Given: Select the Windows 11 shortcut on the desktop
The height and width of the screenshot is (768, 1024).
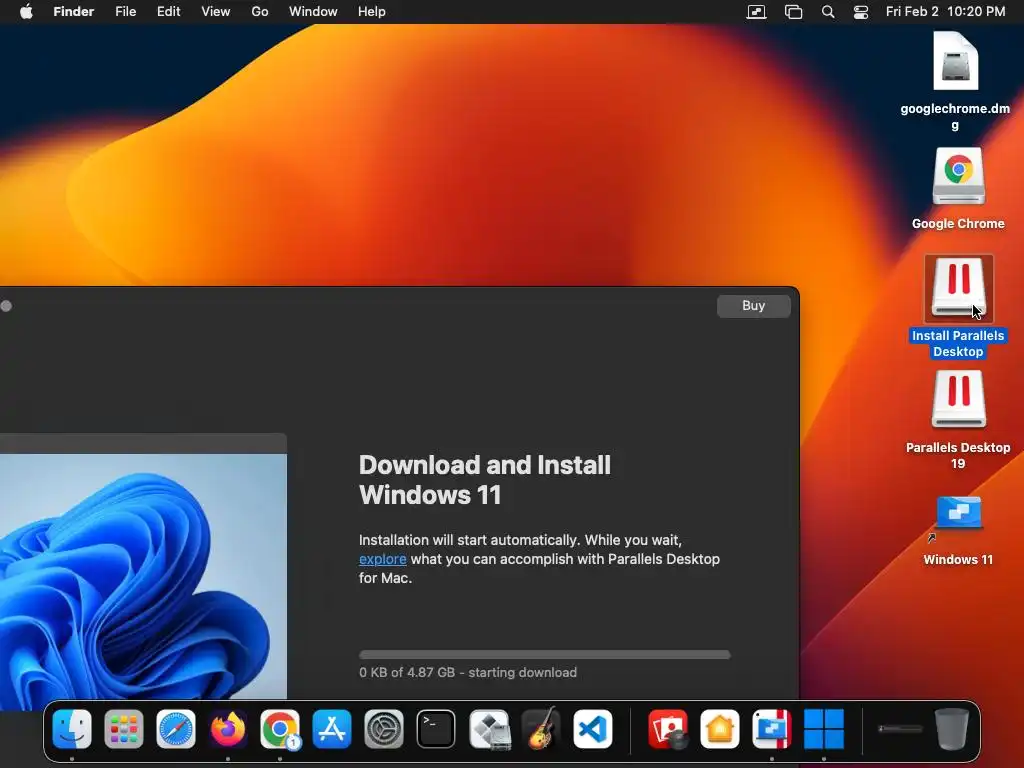Looking at the screenshot, I should (958, 530).
